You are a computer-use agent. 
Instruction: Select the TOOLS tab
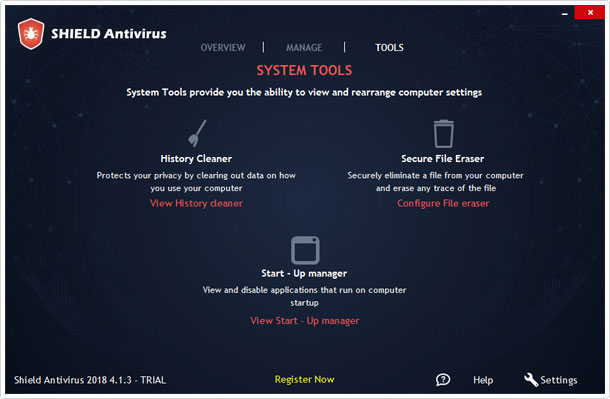(x=389, y=47)
